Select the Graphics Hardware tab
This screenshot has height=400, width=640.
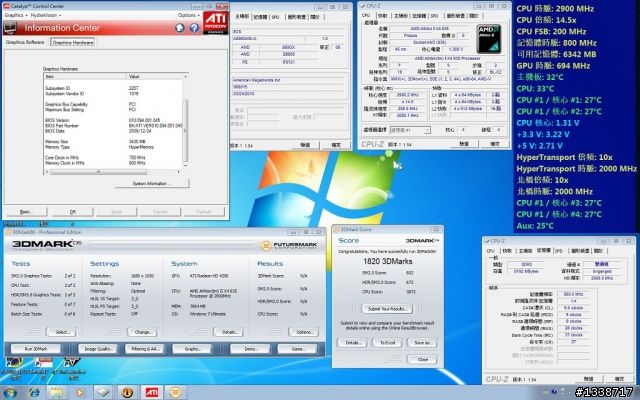coord(73,42)
